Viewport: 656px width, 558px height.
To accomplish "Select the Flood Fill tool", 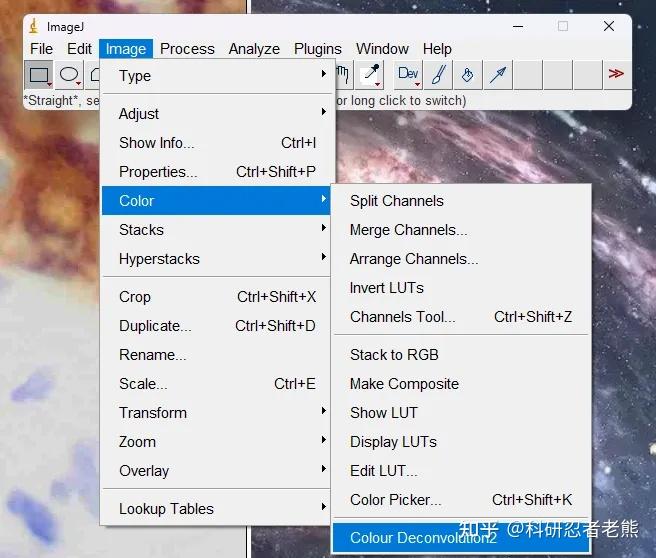I will (468, 75).
